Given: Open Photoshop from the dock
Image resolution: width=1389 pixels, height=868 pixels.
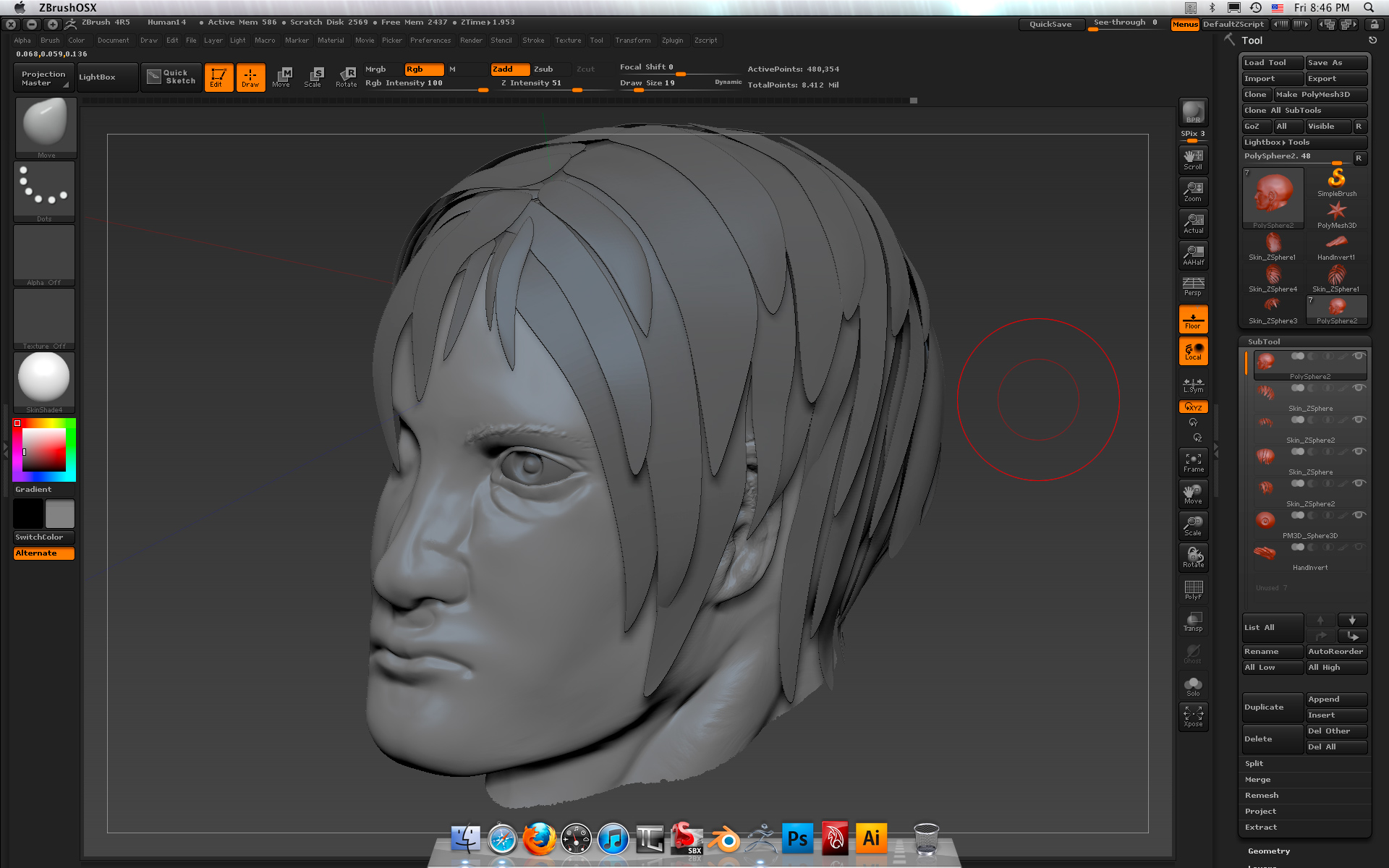Looking at the screenshot, I should [x=798, y=839].
